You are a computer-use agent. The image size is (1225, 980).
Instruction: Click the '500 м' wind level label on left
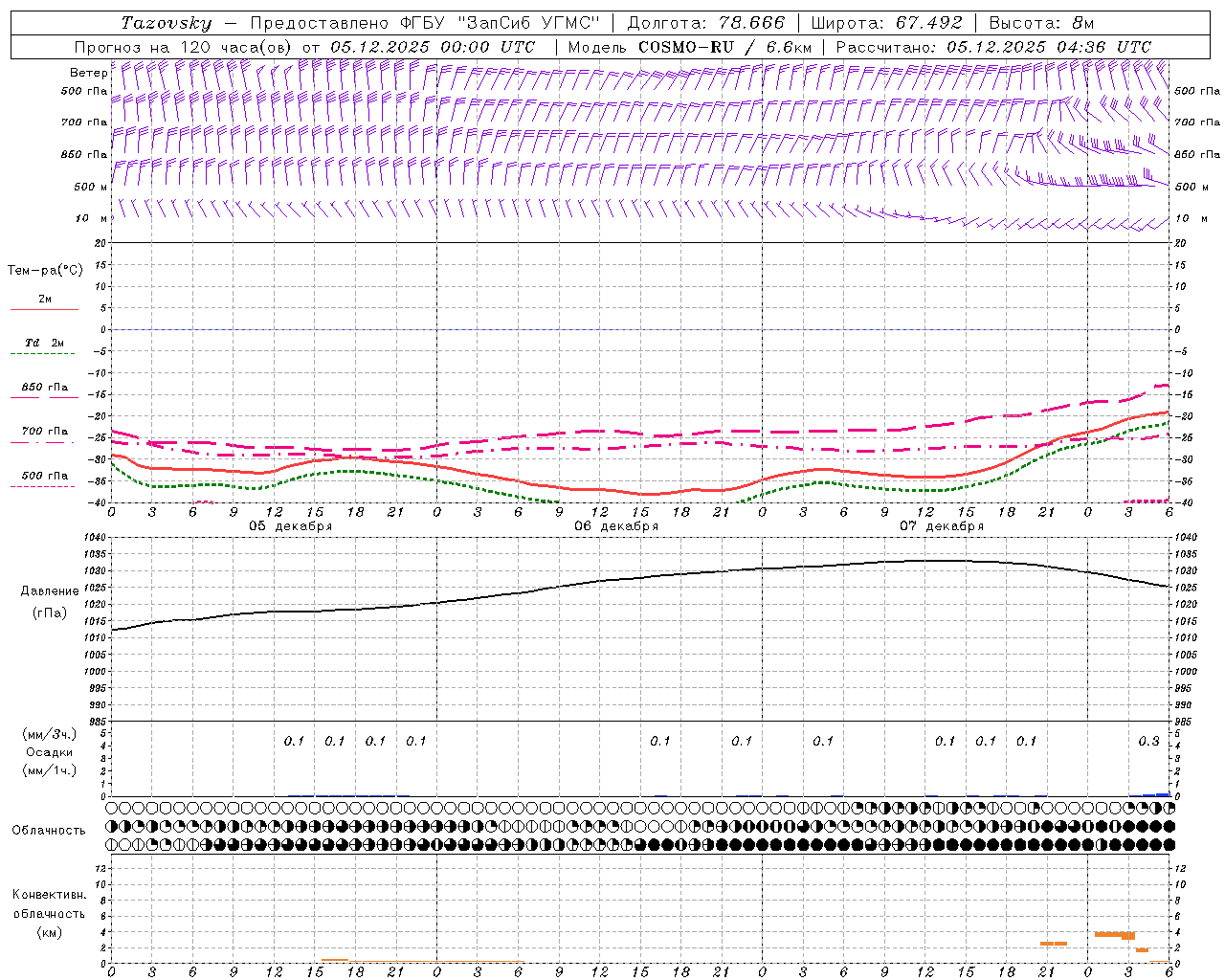tap(91, 188)
